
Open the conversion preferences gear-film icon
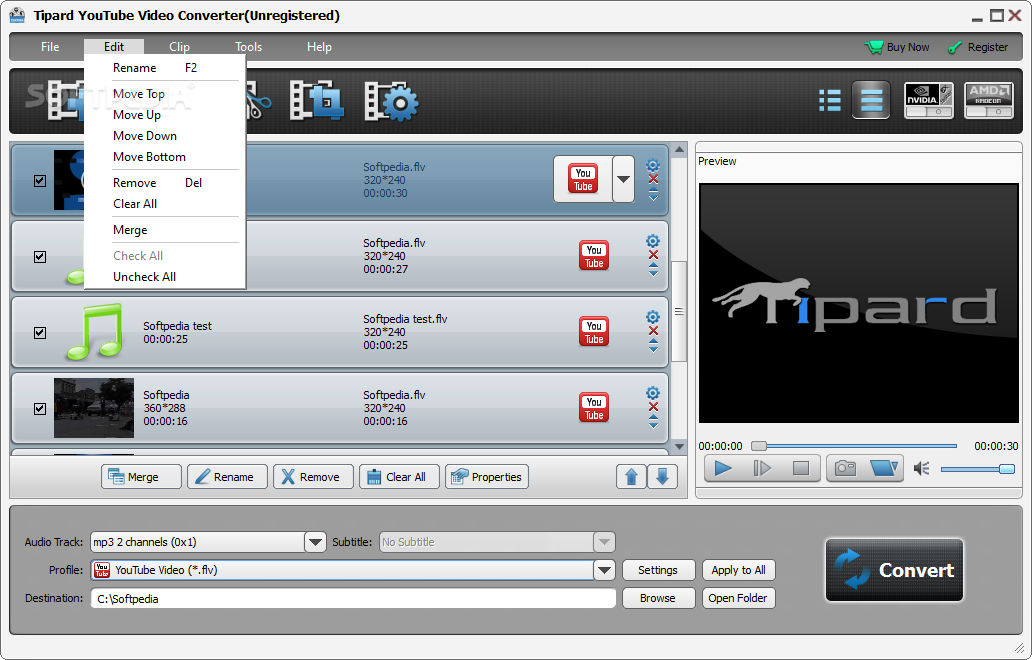pyautogui.click(x=391, y=101)
